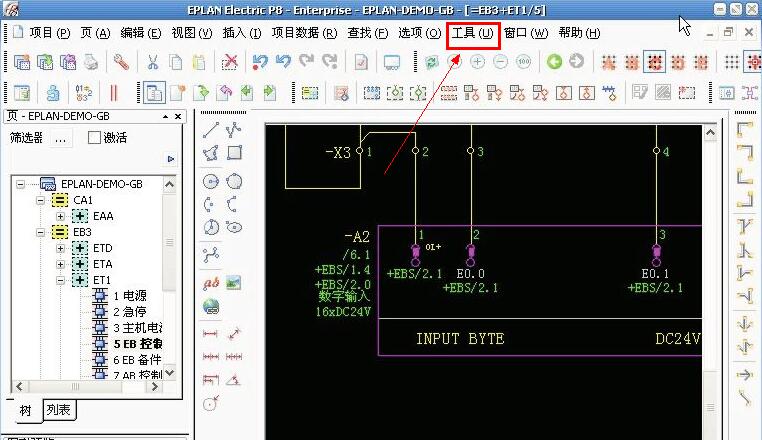Click the tree vertical scrollbar down arrow
The image size is (762, 440).
pyautogui.click(x=170, y=373)
